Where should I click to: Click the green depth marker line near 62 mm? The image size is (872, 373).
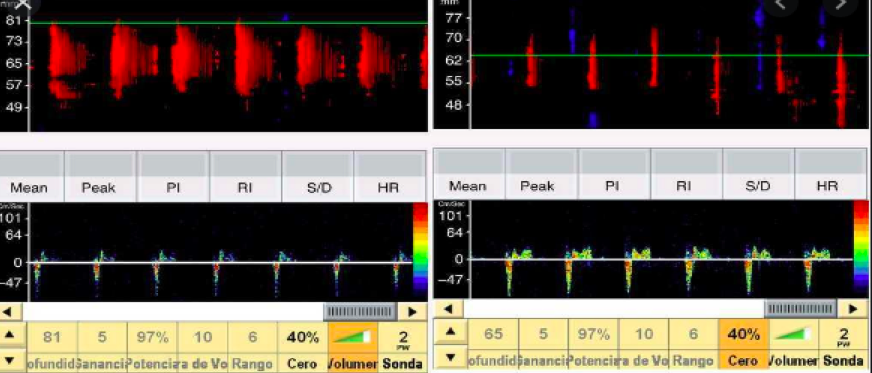click(670, 55)
